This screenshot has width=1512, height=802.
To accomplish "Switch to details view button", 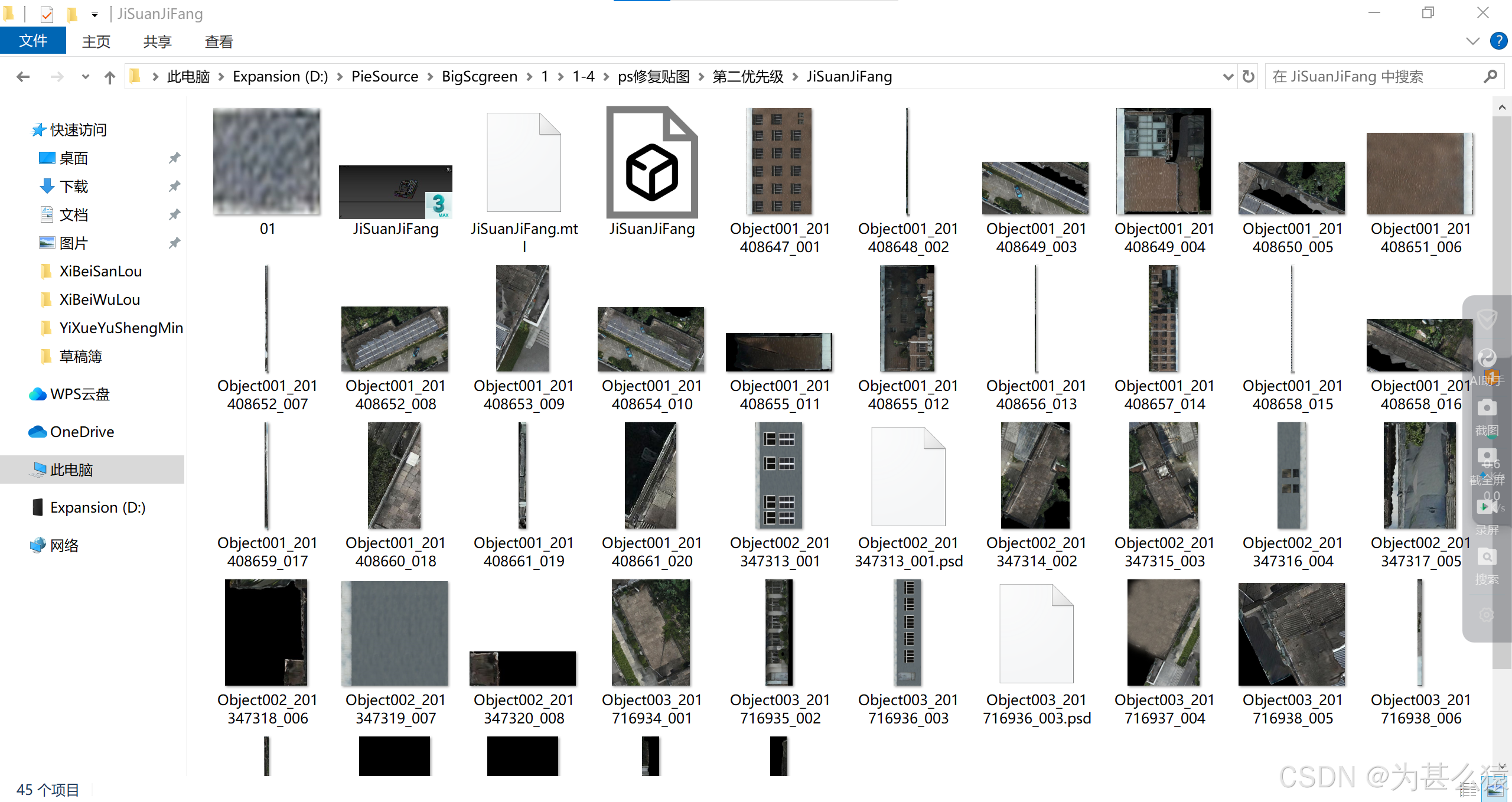I will coord(1468,789).
